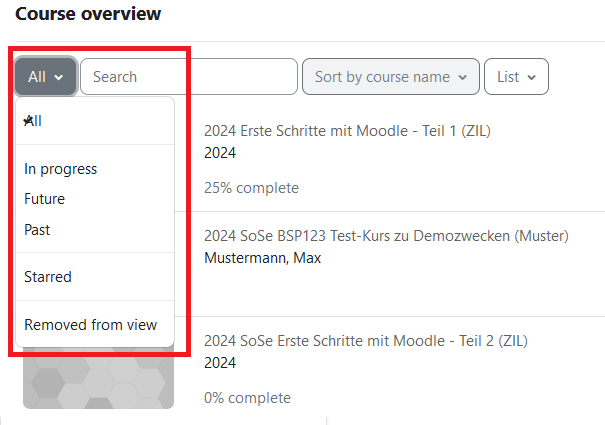Choose In progress from the filter menu

61,169
